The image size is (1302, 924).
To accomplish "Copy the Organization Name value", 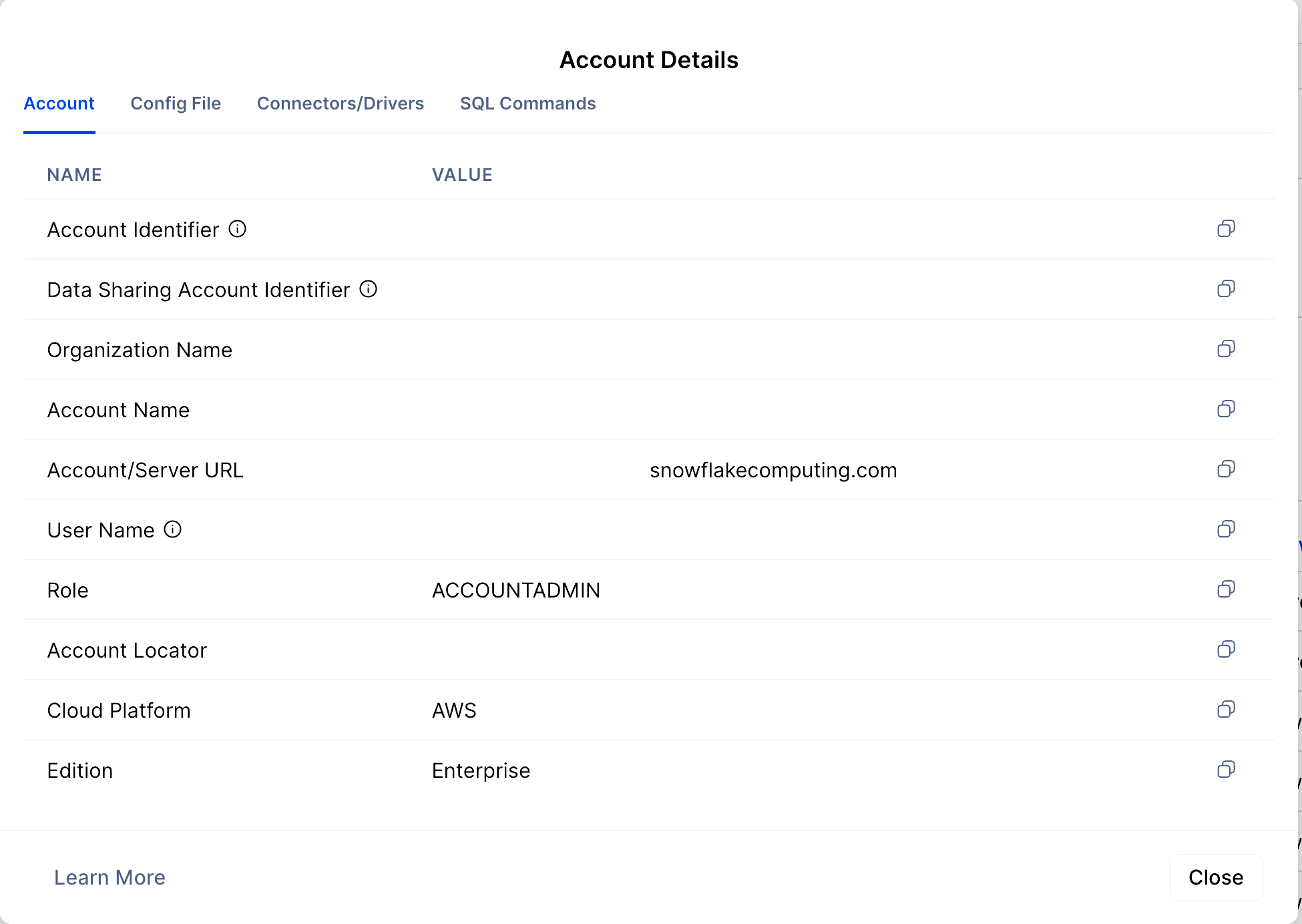I will click(x=1226, y=349).
